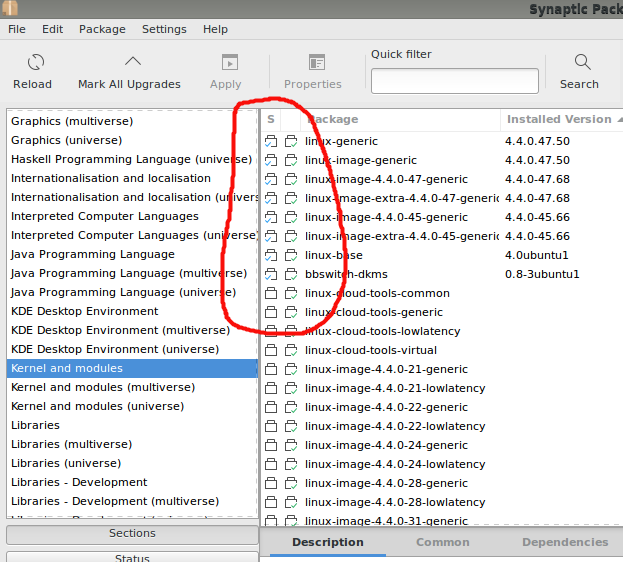The height and width of the screenshot is (562, 623).
Task: Sort by Installed Version column header
Action: pyautogui.click(x=561, y=119)
